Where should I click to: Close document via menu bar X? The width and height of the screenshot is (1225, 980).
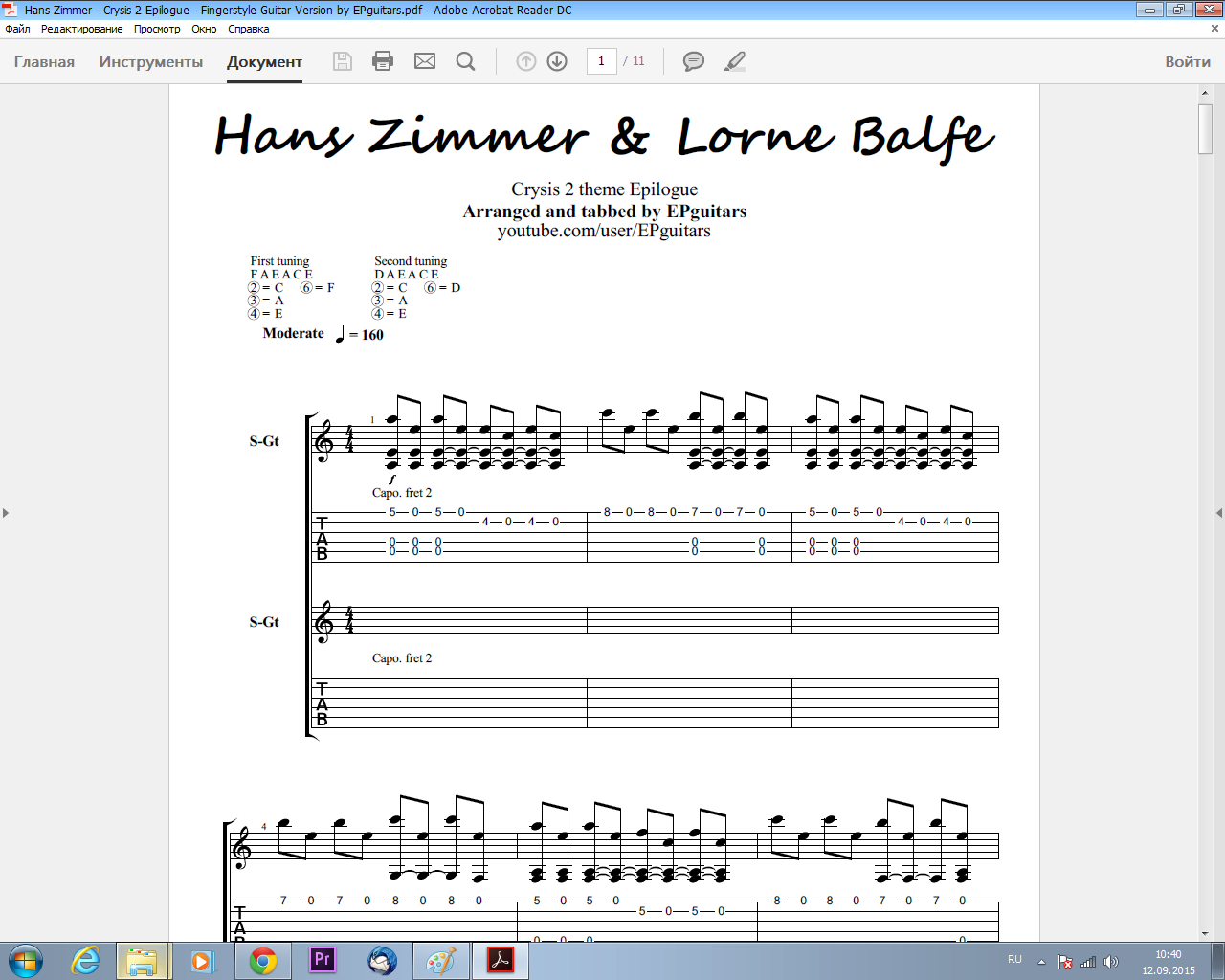coord(1215,29)
